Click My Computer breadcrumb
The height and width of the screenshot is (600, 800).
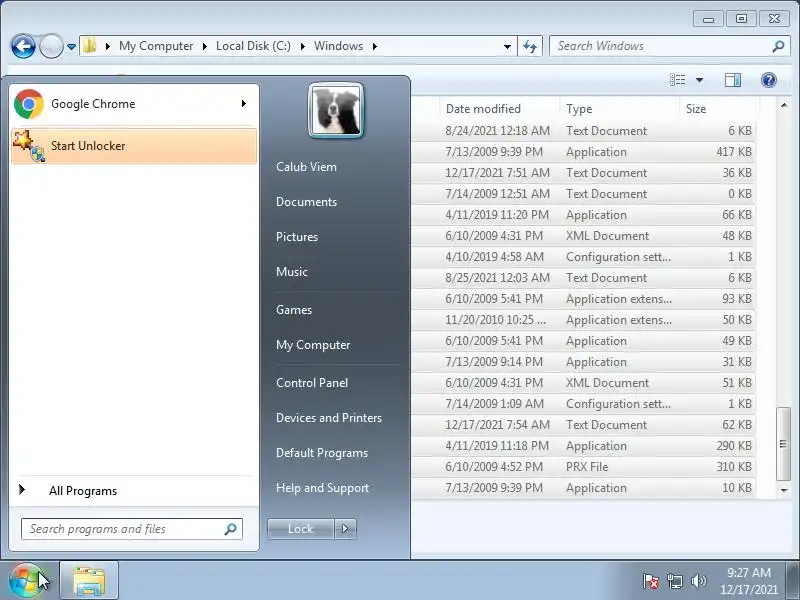[156, 46]
